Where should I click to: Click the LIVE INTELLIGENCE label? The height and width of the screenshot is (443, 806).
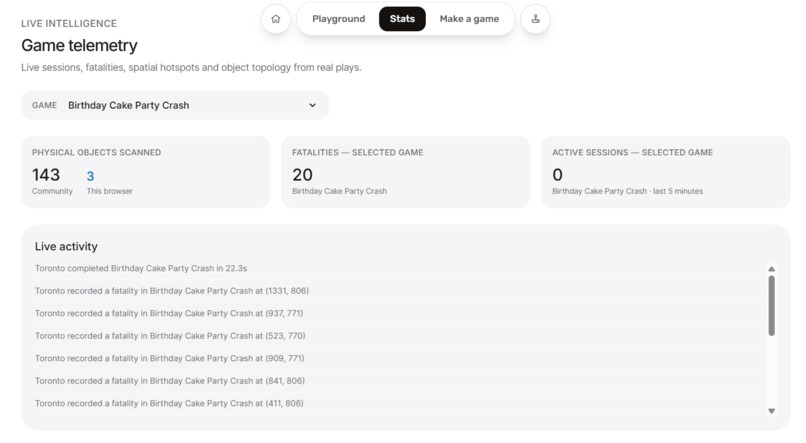pyautogui.click(x=69, y=23)
